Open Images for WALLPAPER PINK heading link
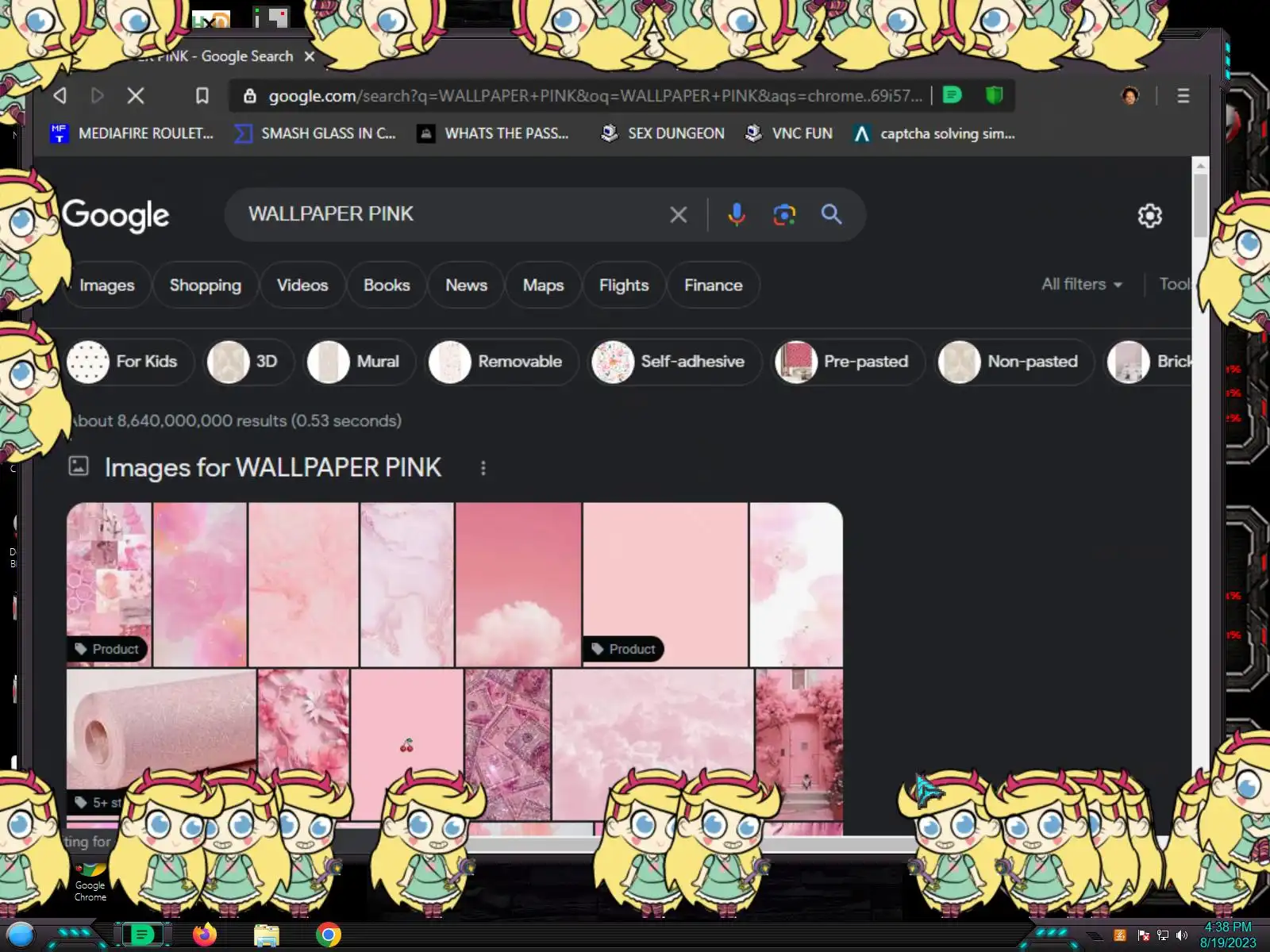 click(x=272, y=468)
